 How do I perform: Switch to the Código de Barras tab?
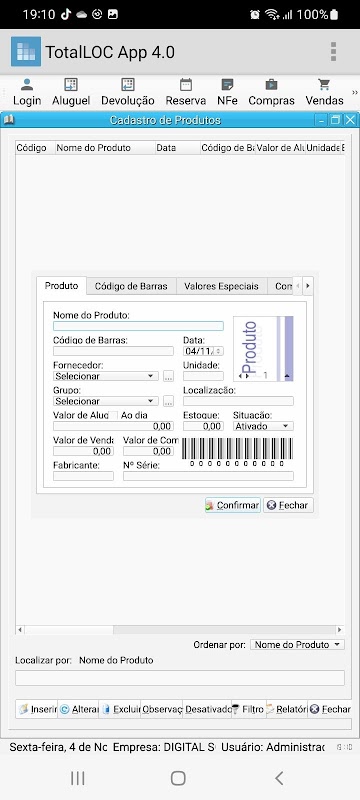131,286
